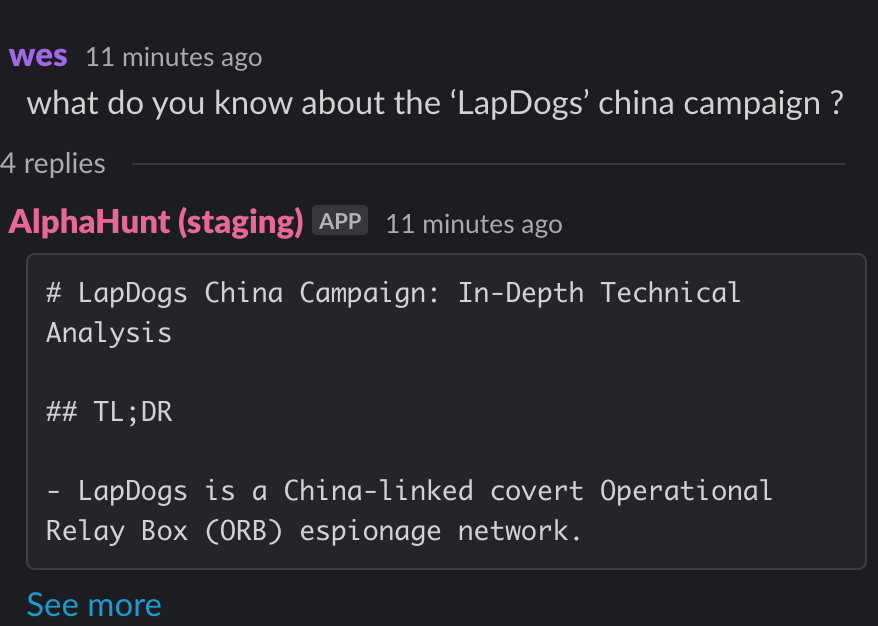Open the AlphaHunt (staging) app profile
This screenshot has width=878, height=626.
tap(156, 222)
